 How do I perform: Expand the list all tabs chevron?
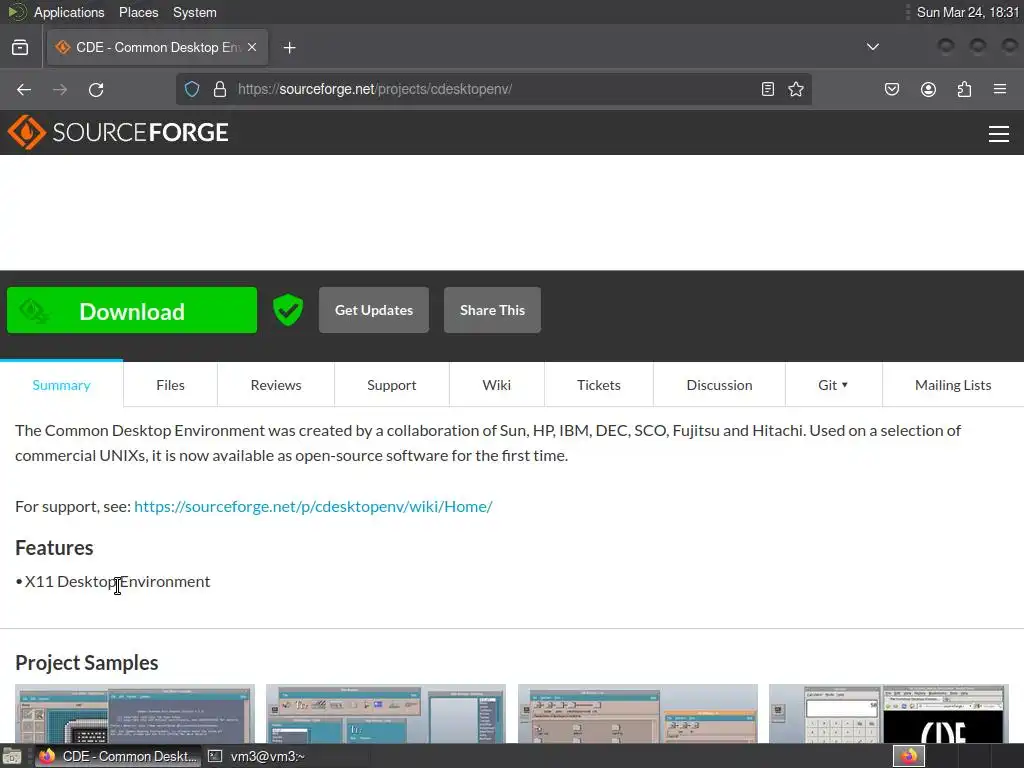(872, 47)
